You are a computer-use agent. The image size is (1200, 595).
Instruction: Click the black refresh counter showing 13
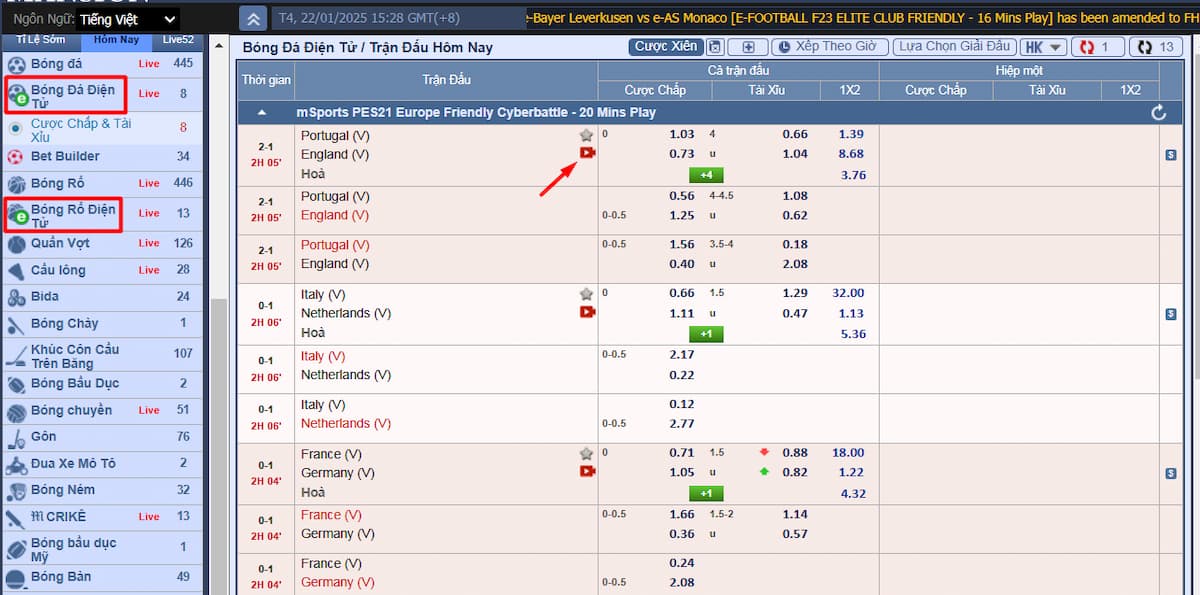tap(1156, 47)
